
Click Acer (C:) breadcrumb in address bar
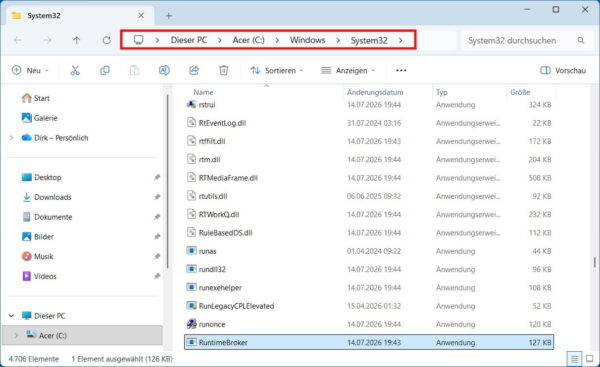point(248,40)
